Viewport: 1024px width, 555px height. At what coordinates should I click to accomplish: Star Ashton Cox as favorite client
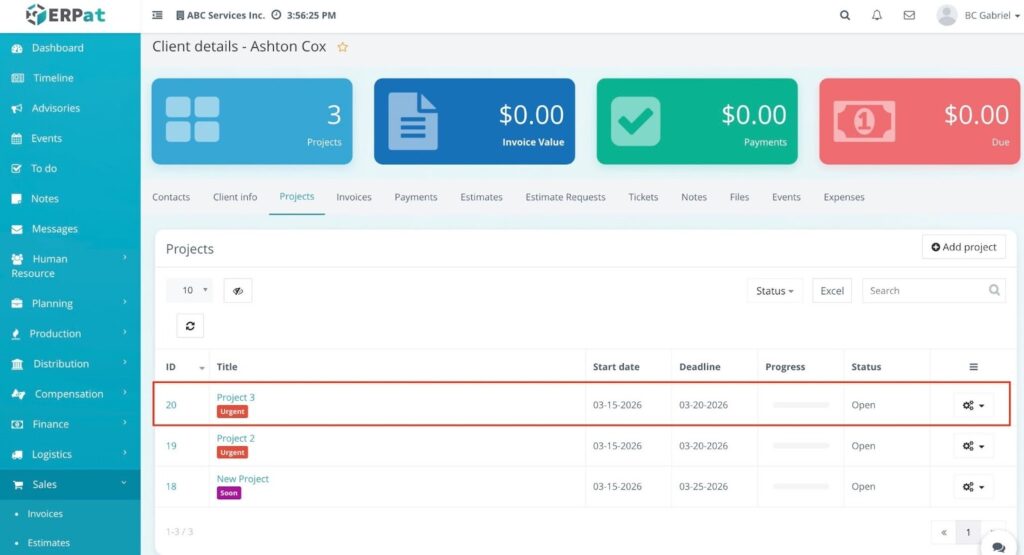[x=343, y=47]
